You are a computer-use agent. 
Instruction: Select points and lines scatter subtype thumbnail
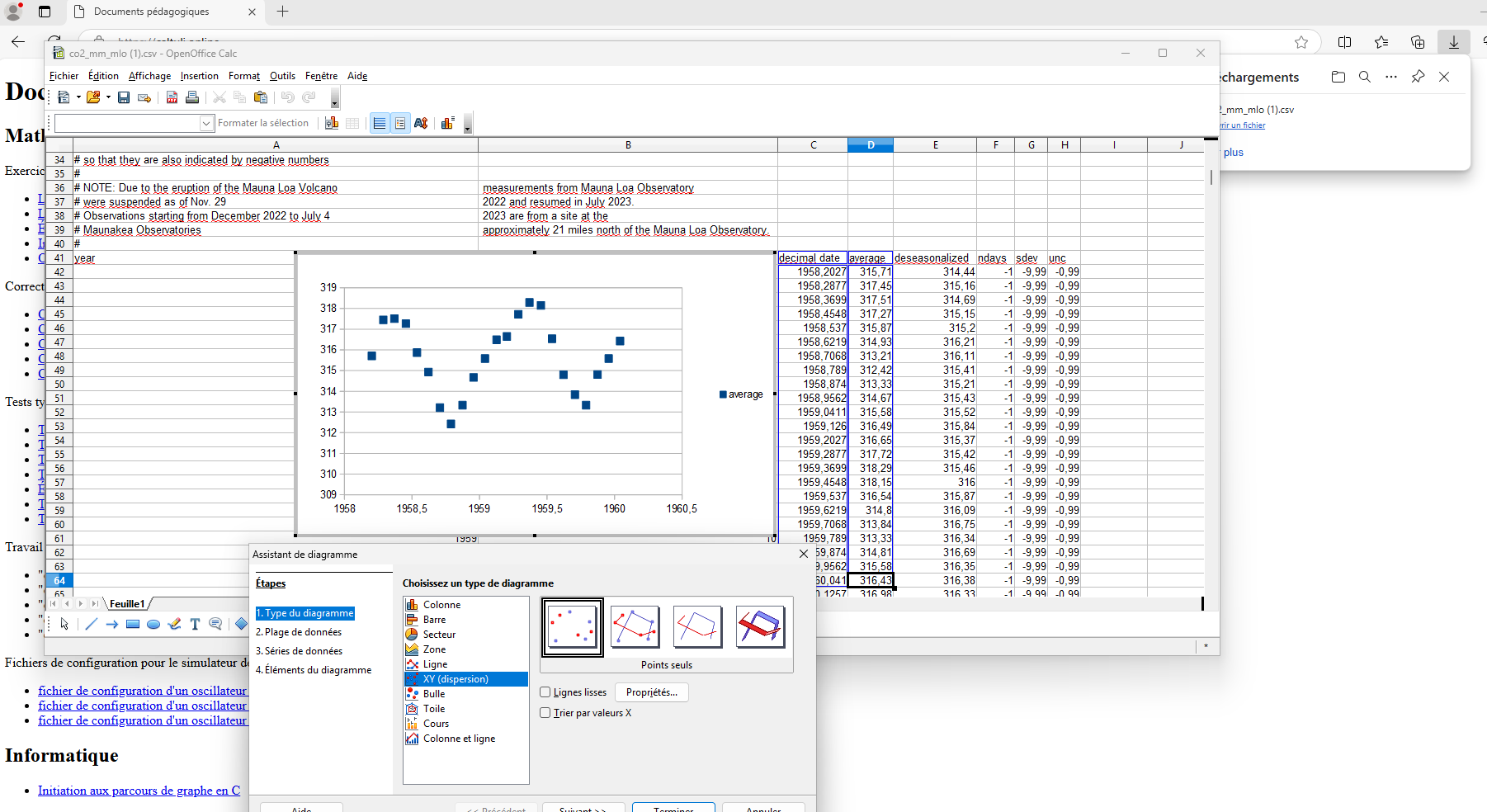pyautogui.click(x=635, y=627)
